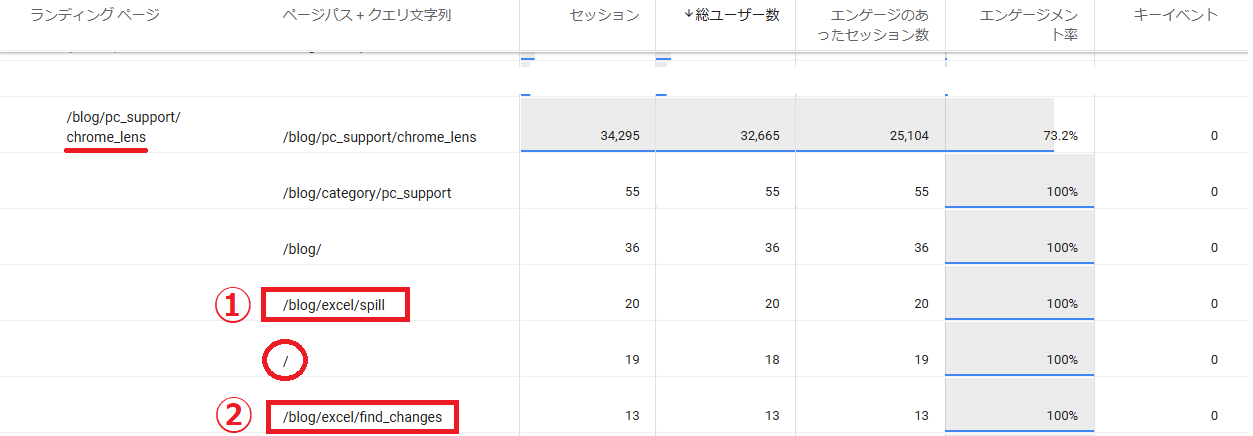Click the red circled number 1 marker
The height and width of the screenshot is (436, 1253).
232,305
